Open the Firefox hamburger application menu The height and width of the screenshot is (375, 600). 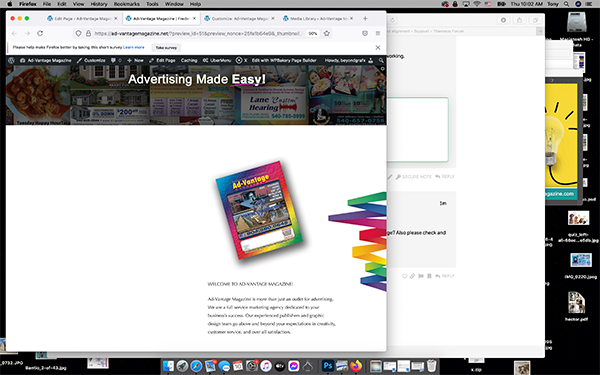378,33
